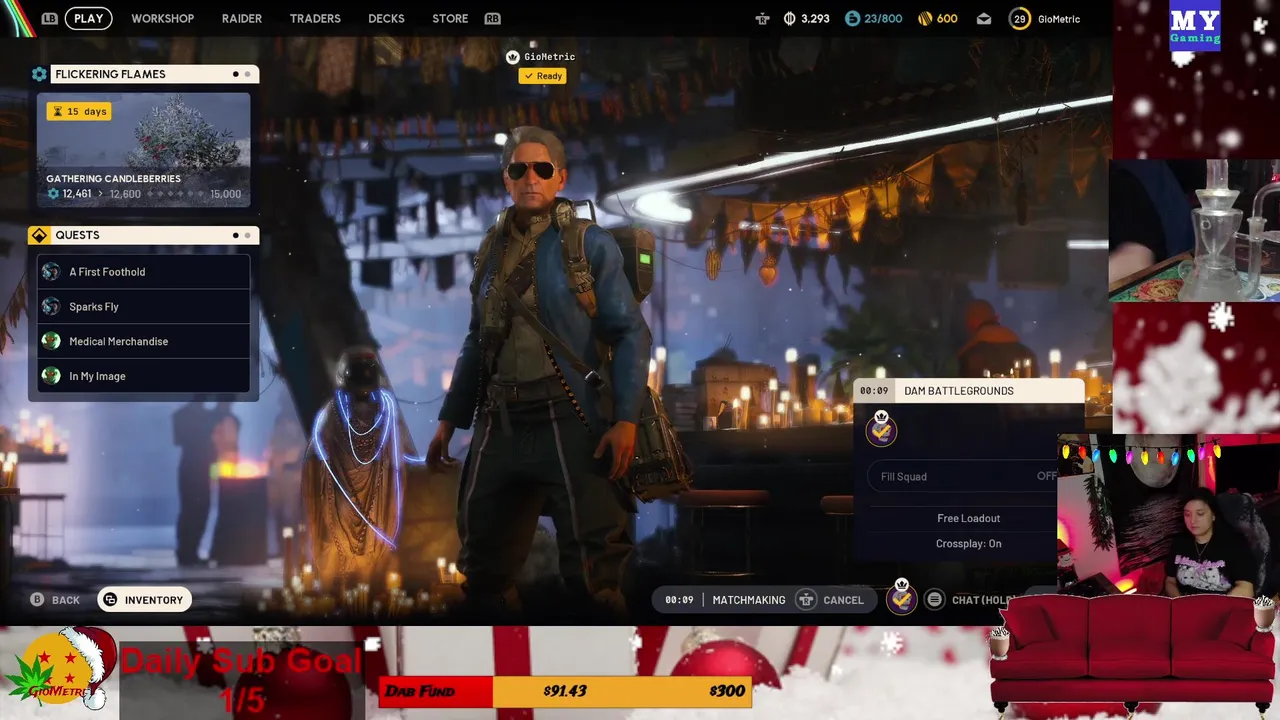Click trader portrait beside In My Image

point(51,376)
